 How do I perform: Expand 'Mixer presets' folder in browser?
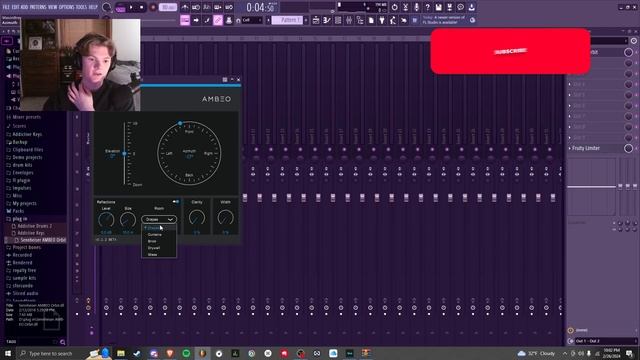tap(27, 117)
